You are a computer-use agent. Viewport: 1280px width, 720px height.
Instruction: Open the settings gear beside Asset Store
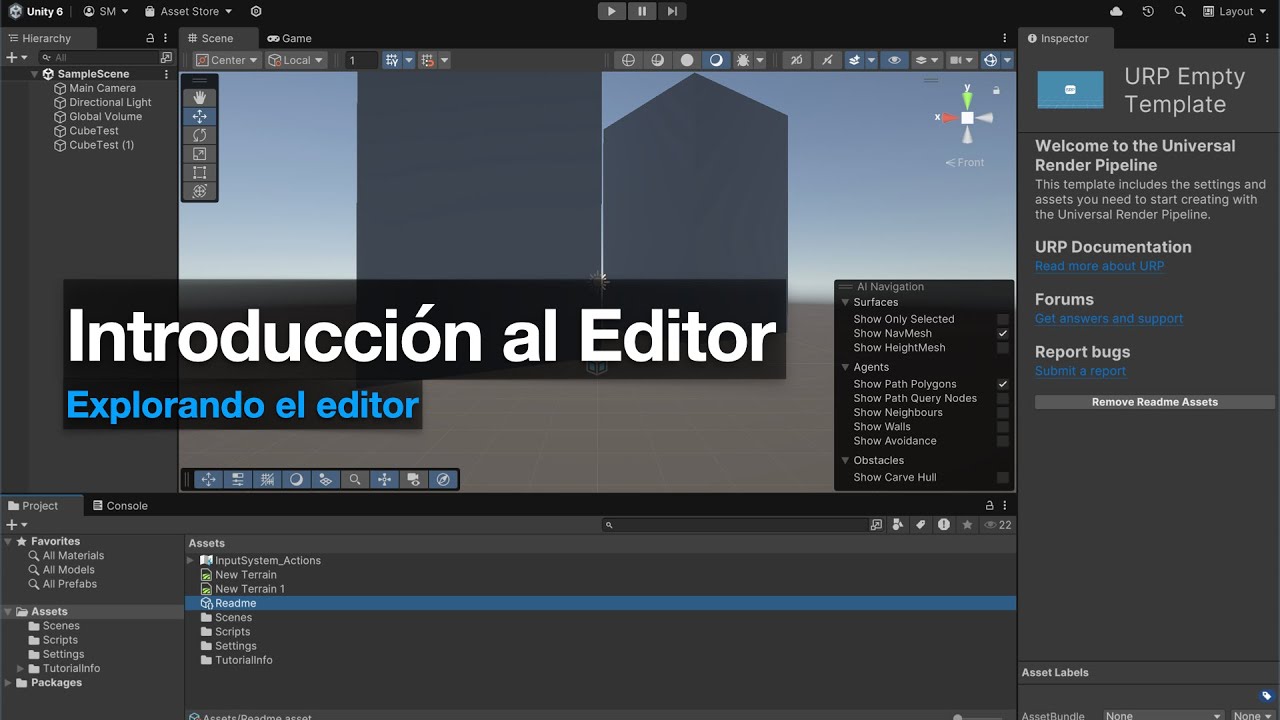(256, 11)
